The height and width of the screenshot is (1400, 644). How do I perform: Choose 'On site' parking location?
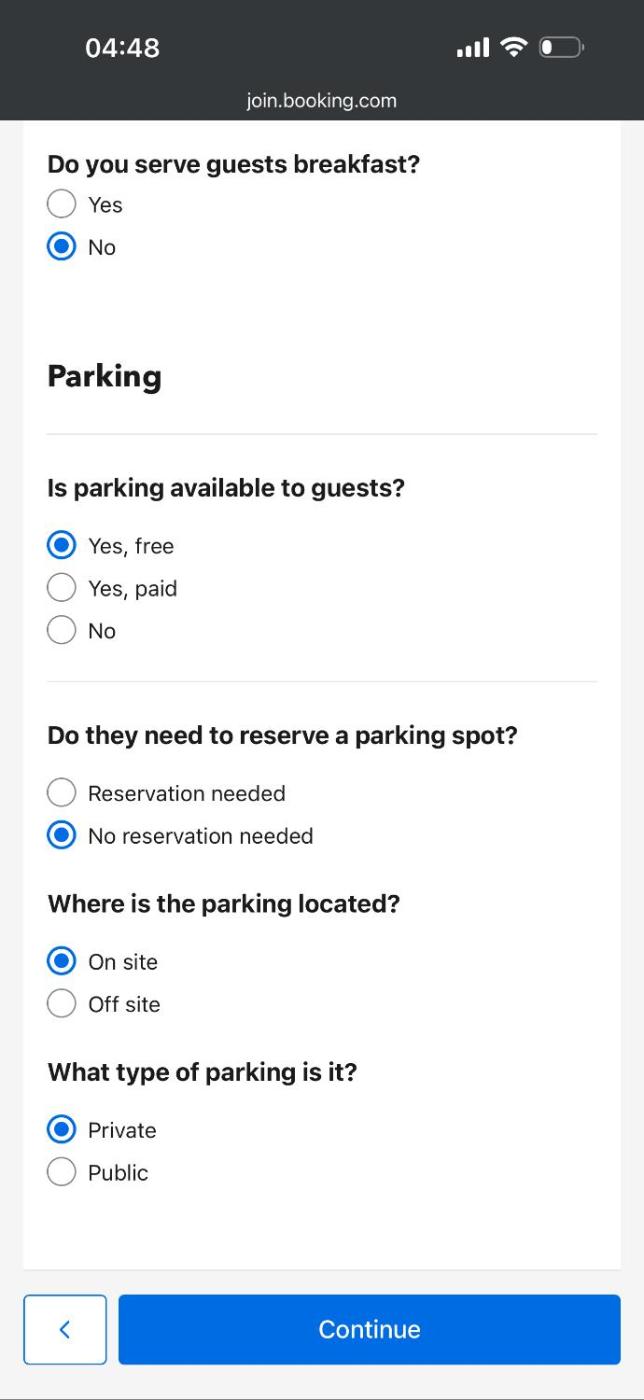point(62,962)
